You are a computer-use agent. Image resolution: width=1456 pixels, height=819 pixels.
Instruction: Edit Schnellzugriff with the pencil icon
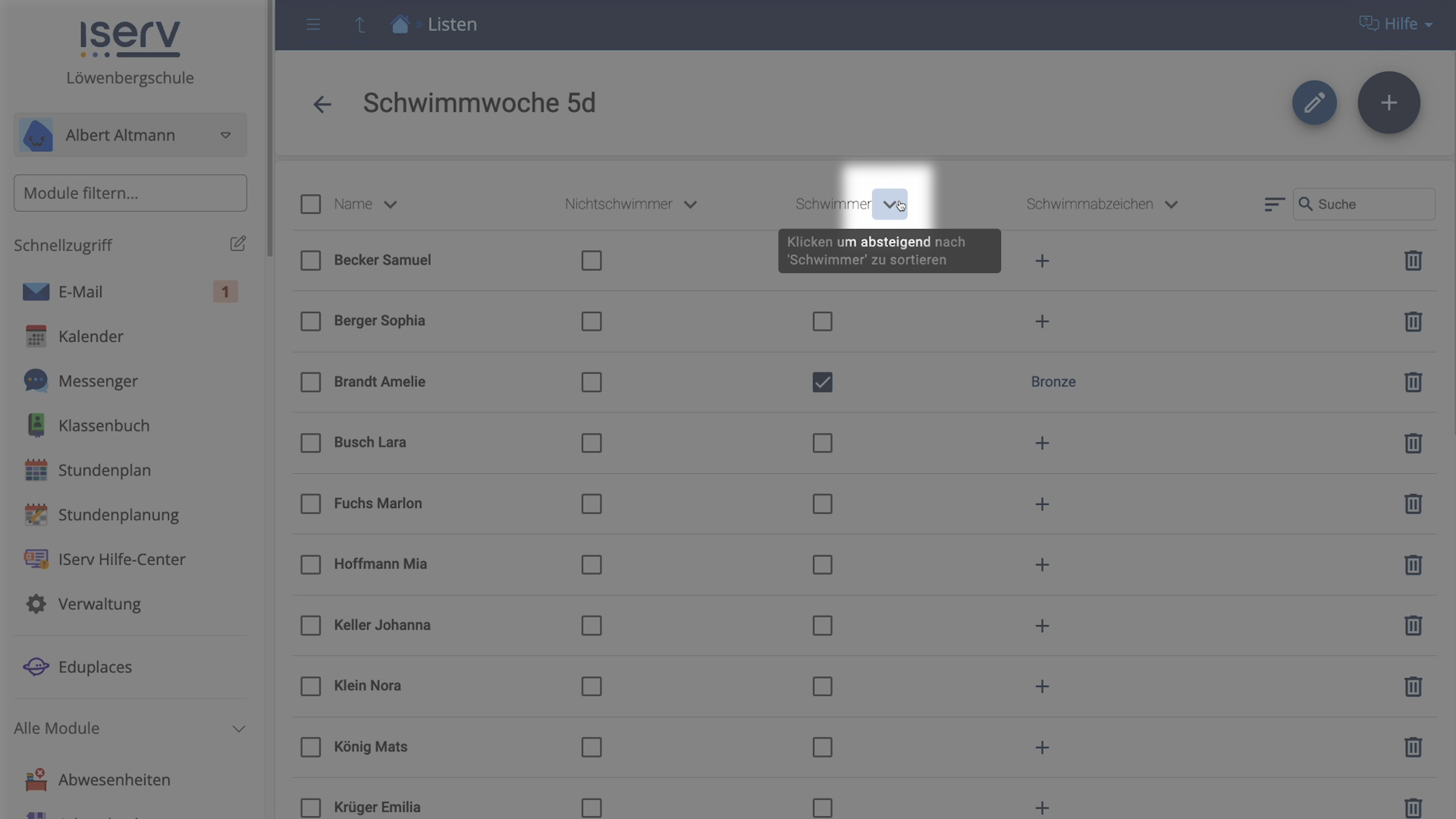tap(237, 244)
